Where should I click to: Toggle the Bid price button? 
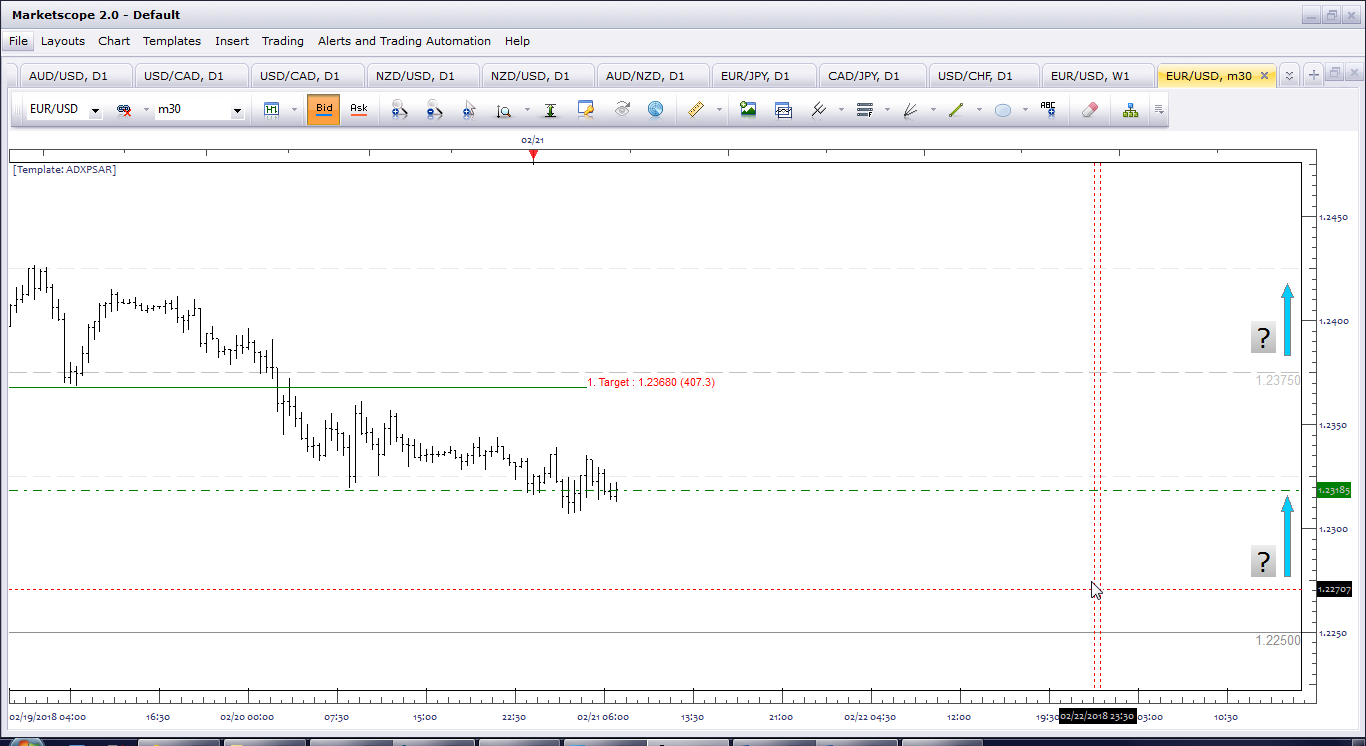tap(324, 110)
